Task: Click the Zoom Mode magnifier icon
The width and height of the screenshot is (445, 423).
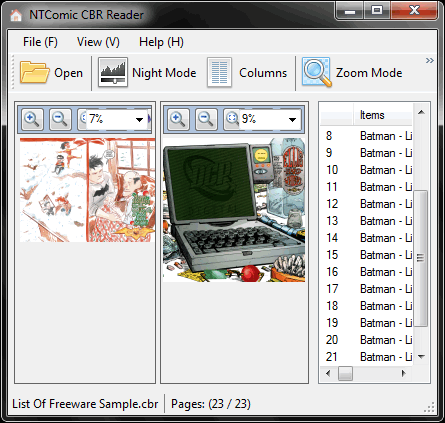Action: tap(317, 72)
